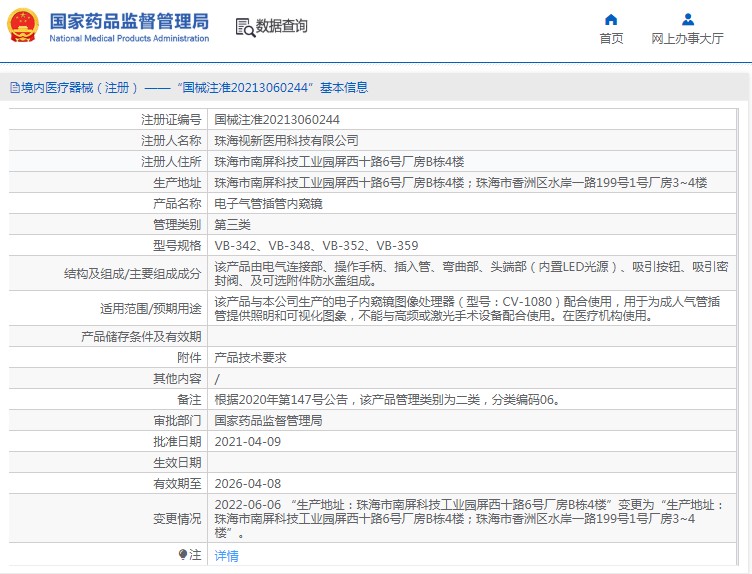Click the document icon before 境内医疗器械
The height and width of the screenshot is (574, 752).
[13, 88]
